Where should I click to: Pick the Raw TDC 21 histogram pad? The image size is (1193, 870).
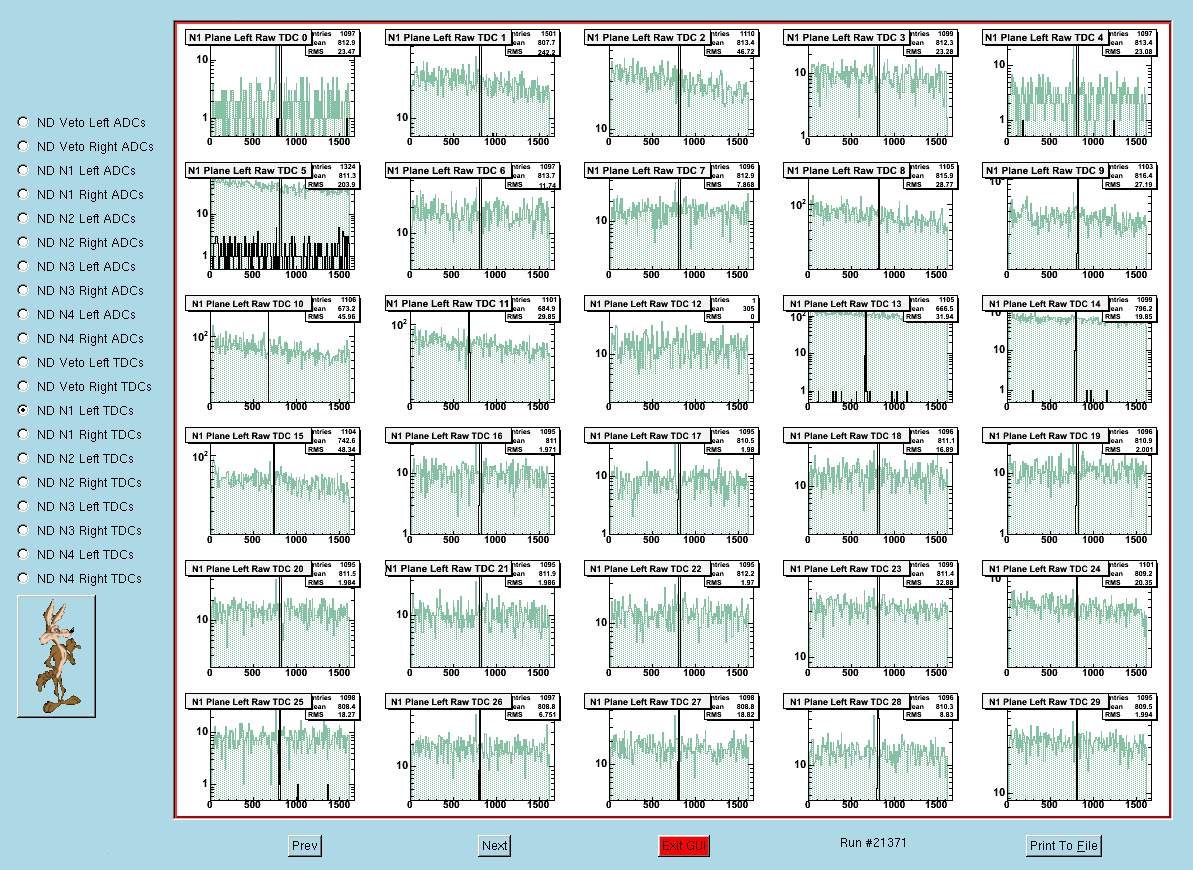(470, 620)
